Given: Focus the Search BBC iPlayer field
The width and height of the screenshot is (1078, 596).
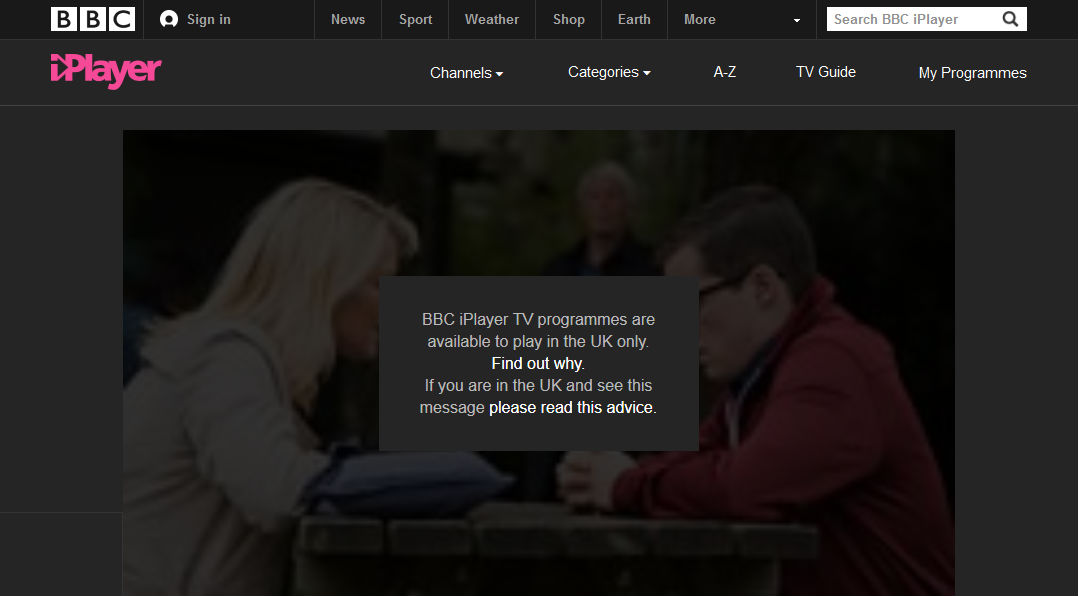Looking at the screenshot, I should coord(913,19).
